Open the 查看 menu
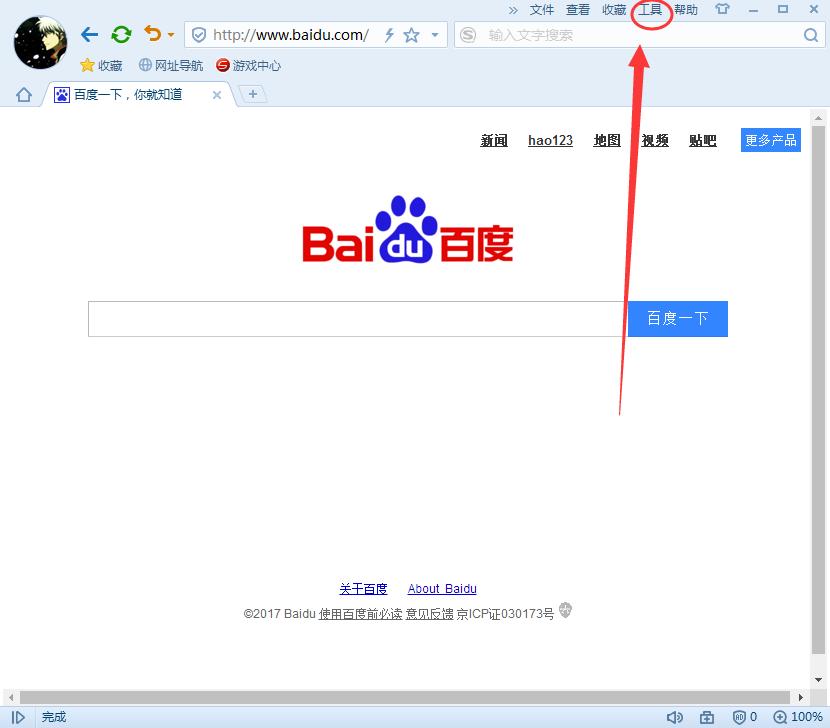The width and height of the screenshot is (830, 728). click(578, 10)
